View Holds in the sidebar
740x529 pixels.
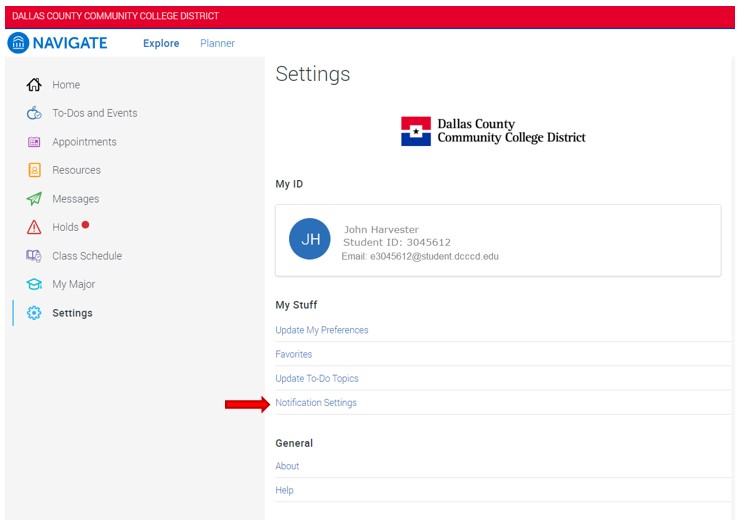pos(65,227)
